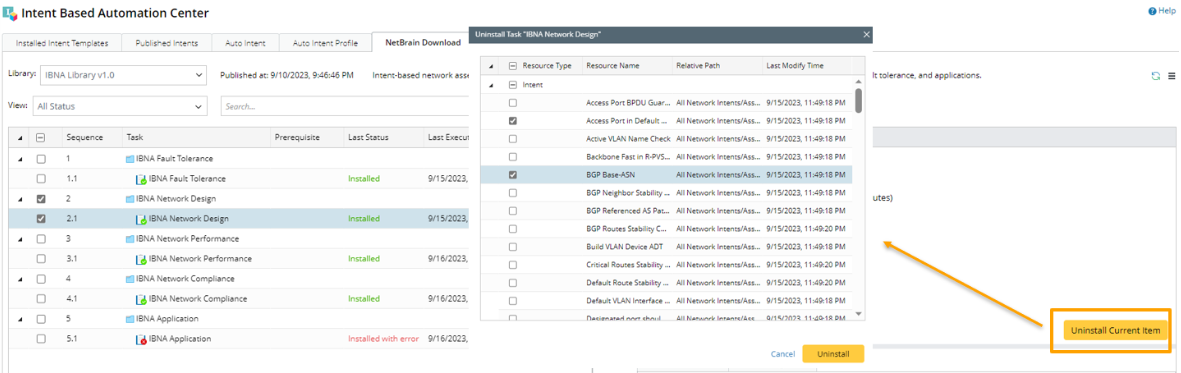
Task: Open the Library IBNA Library v1.0 dropdown
Action: click(120, 75)
